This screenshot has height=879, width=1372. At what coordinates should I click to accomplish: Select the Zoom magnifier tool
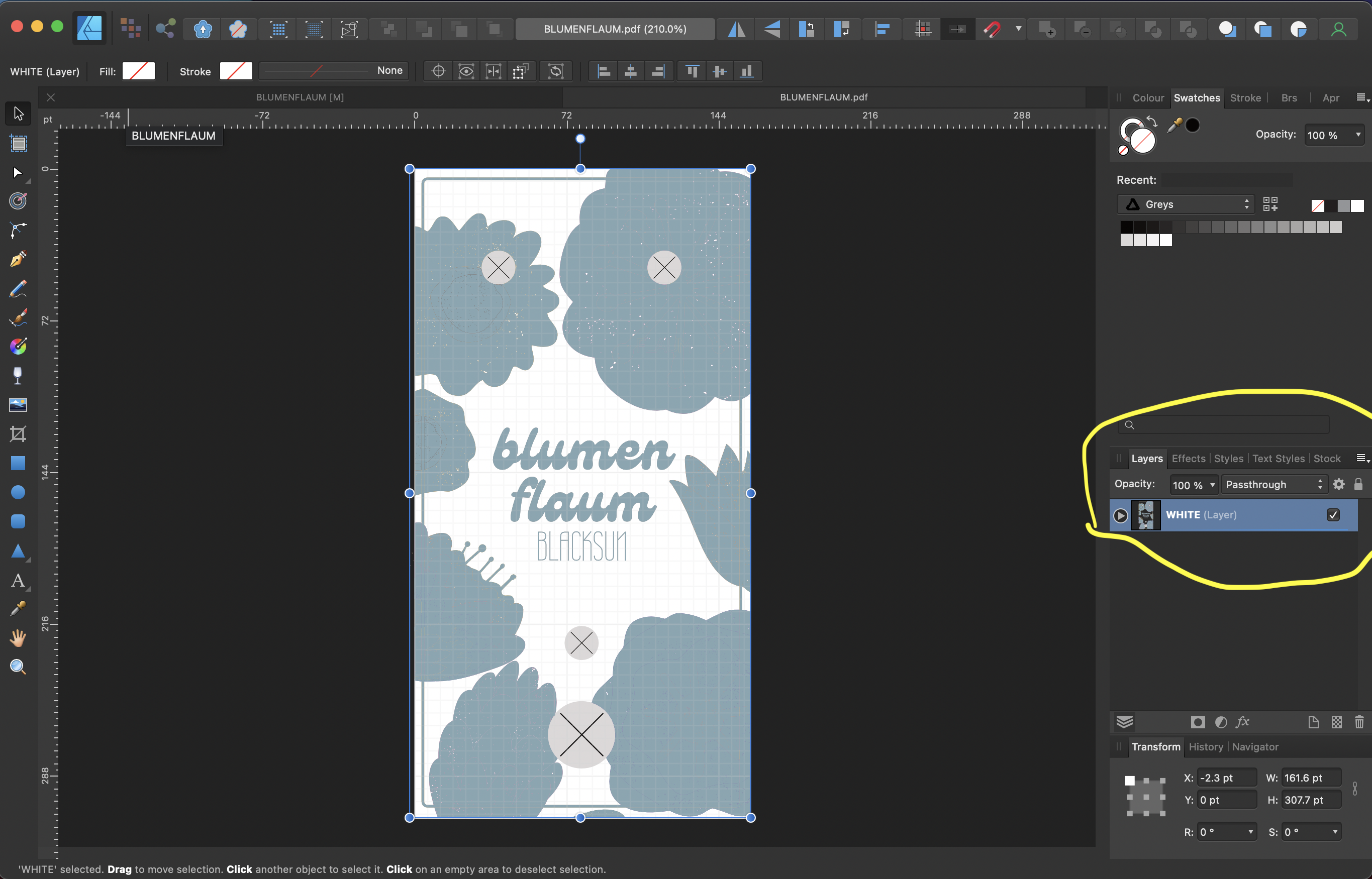point(18,667)
